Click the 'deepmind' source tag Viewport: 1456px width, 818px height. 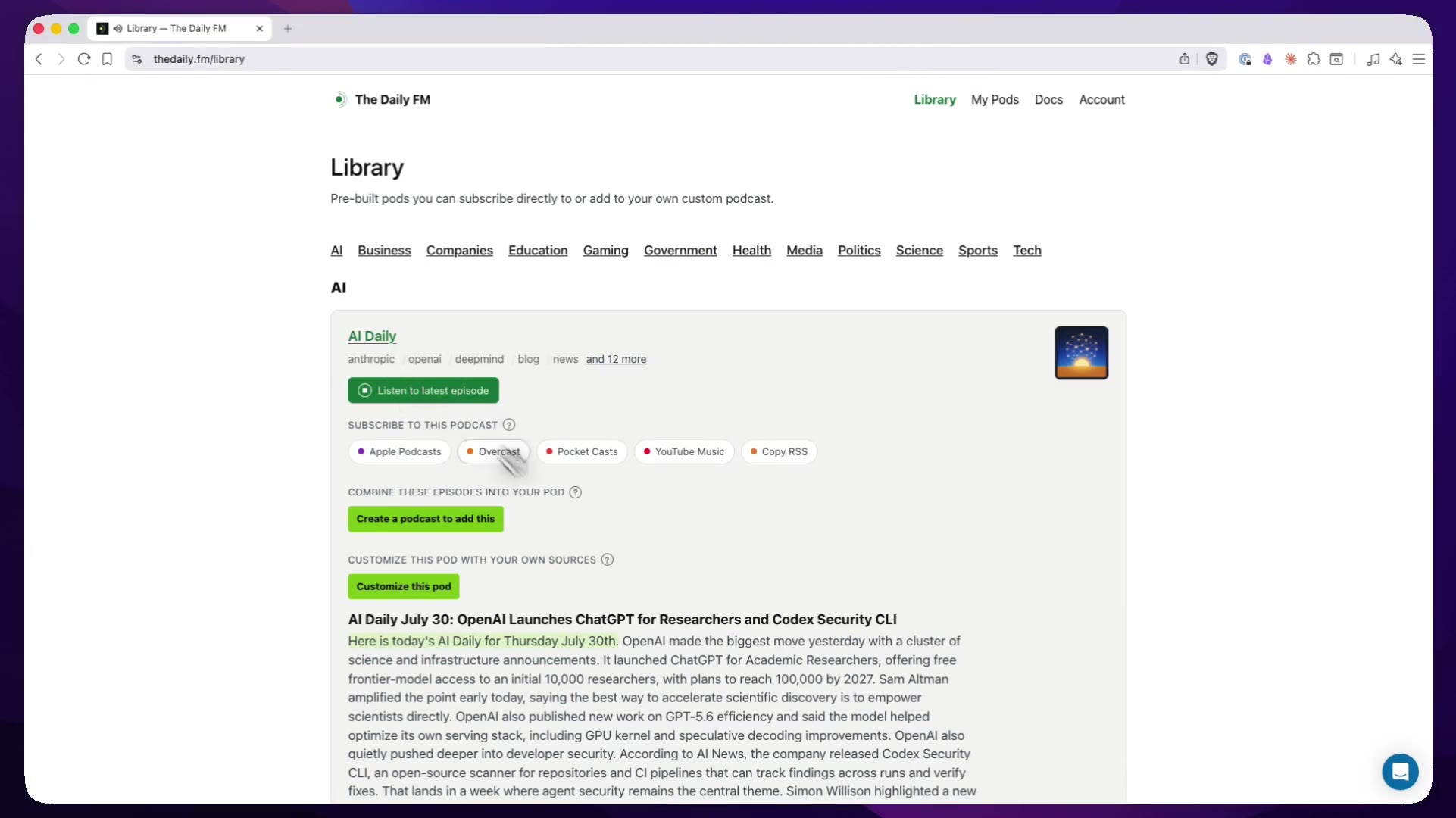point(480,360)
